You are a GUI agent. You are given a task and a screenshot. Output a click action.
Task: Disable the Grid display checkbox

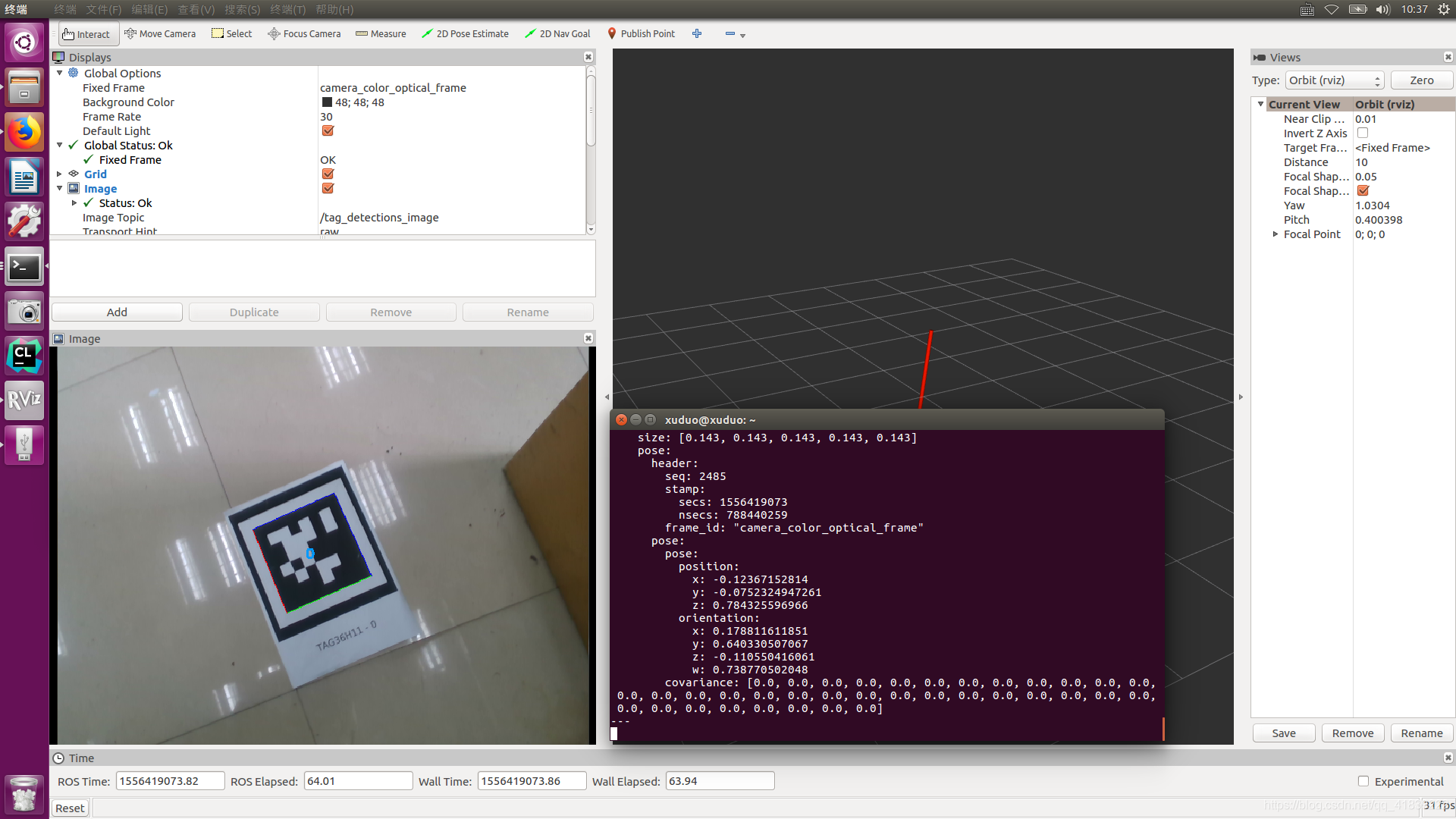[328, 174]
